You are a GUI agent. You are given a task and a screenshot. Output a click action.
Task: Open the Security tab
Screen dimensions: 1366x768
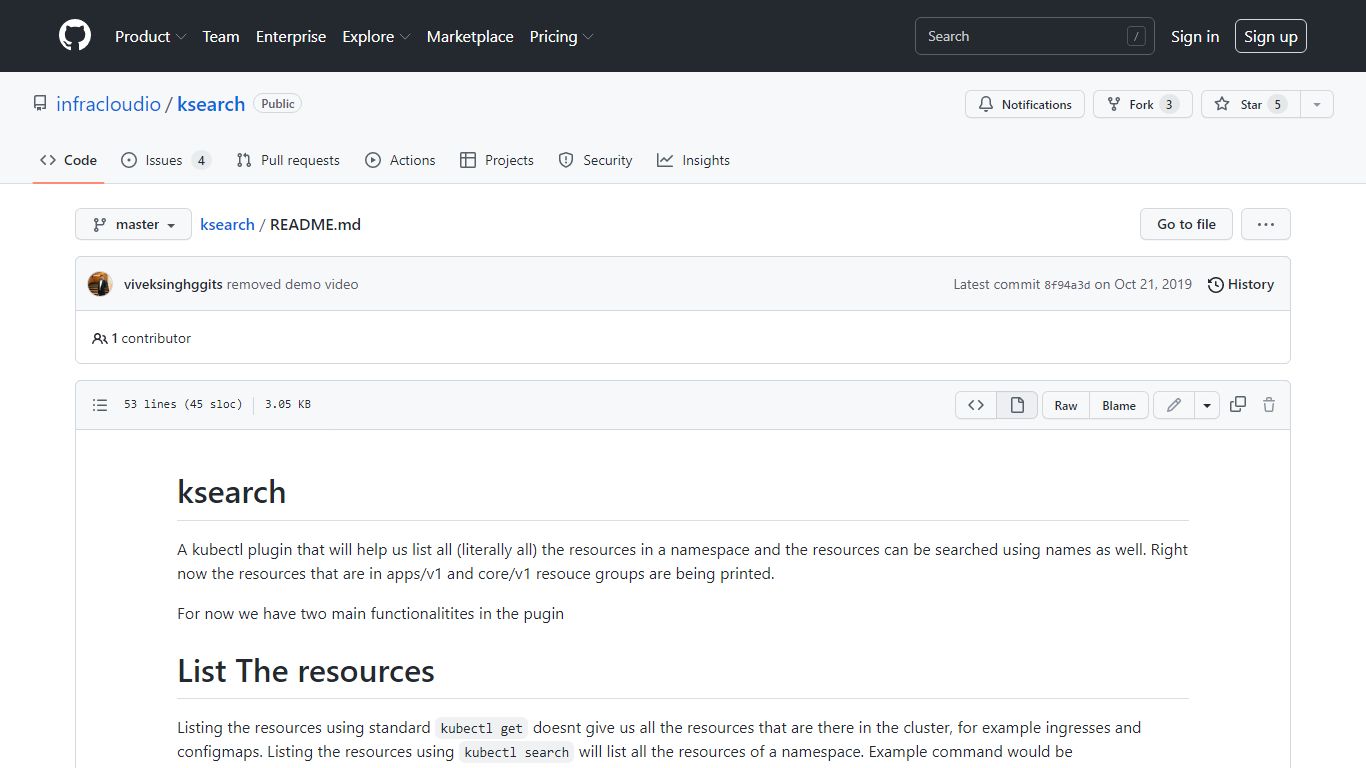tap(595, 160)
